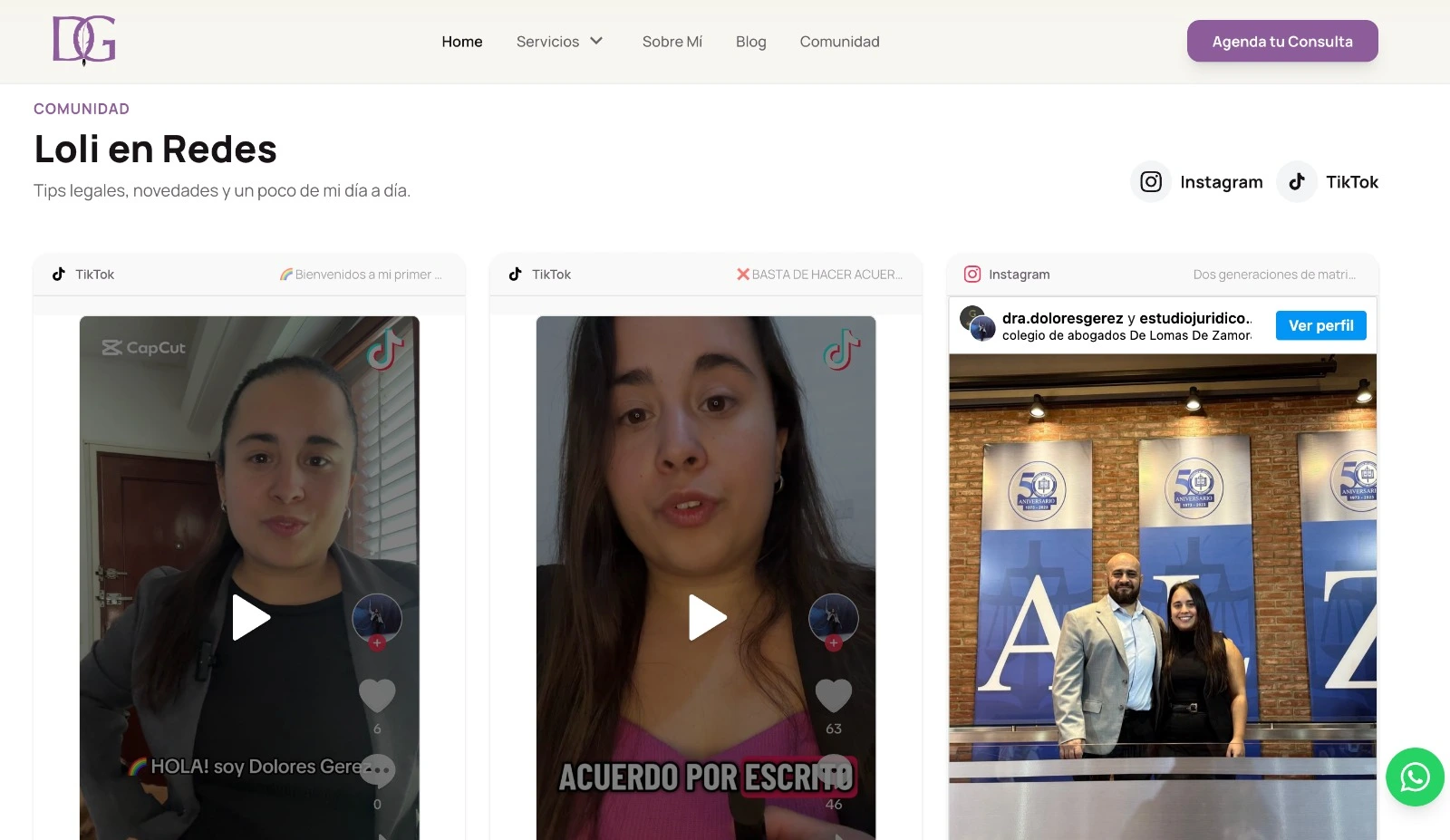Navigate to the Blog section
Viewport: 1450px width, 840px height.
point(750,42)
